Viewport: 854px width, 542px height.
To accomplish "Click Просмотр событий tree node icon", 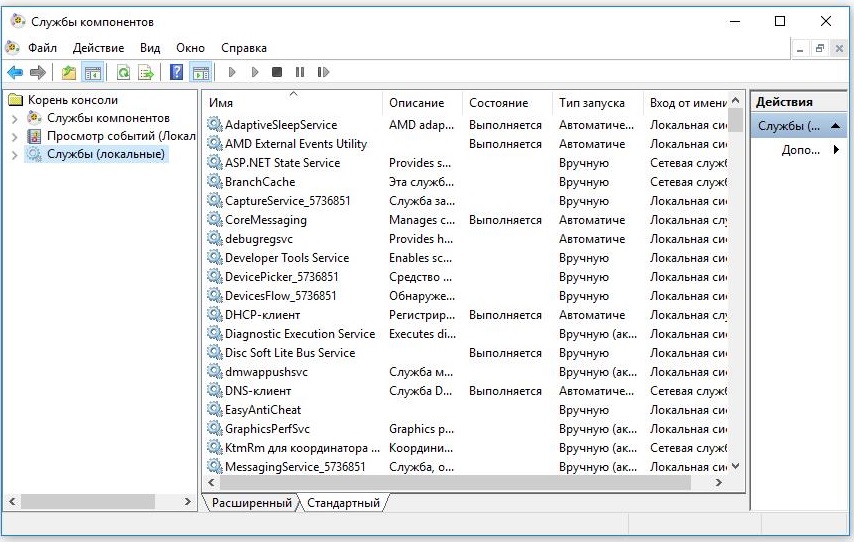I will (34, 136).
